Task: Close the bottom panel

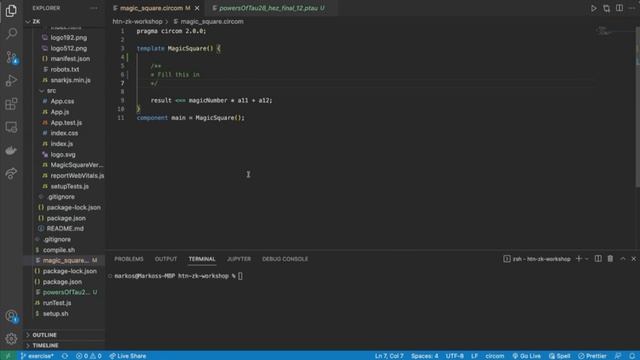Action: click(633, 259)
